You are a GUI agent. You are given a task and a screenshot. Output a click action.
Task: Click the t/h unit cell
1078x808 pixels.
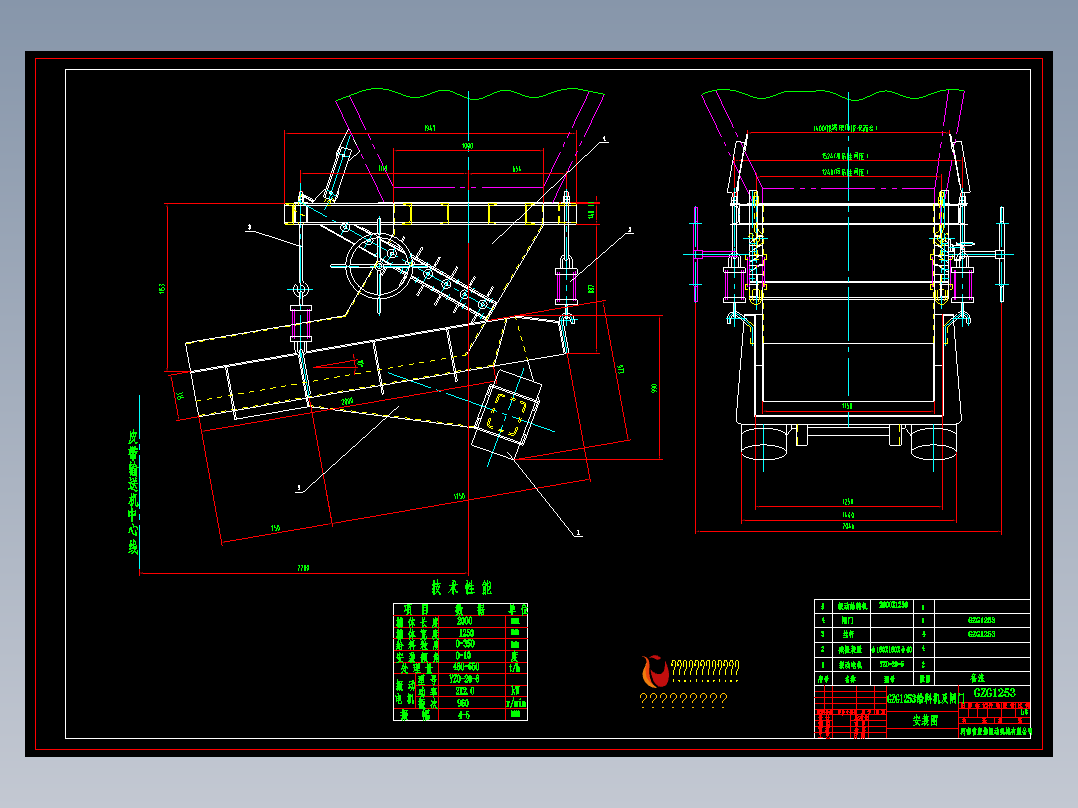coord(515,668)
